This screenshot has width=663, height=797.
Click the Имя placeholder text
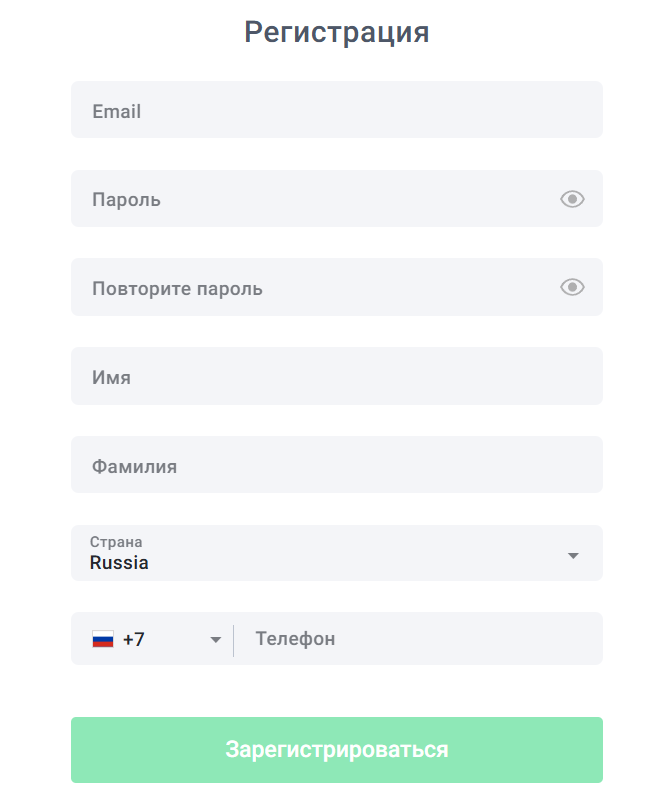tap(111, 378)
